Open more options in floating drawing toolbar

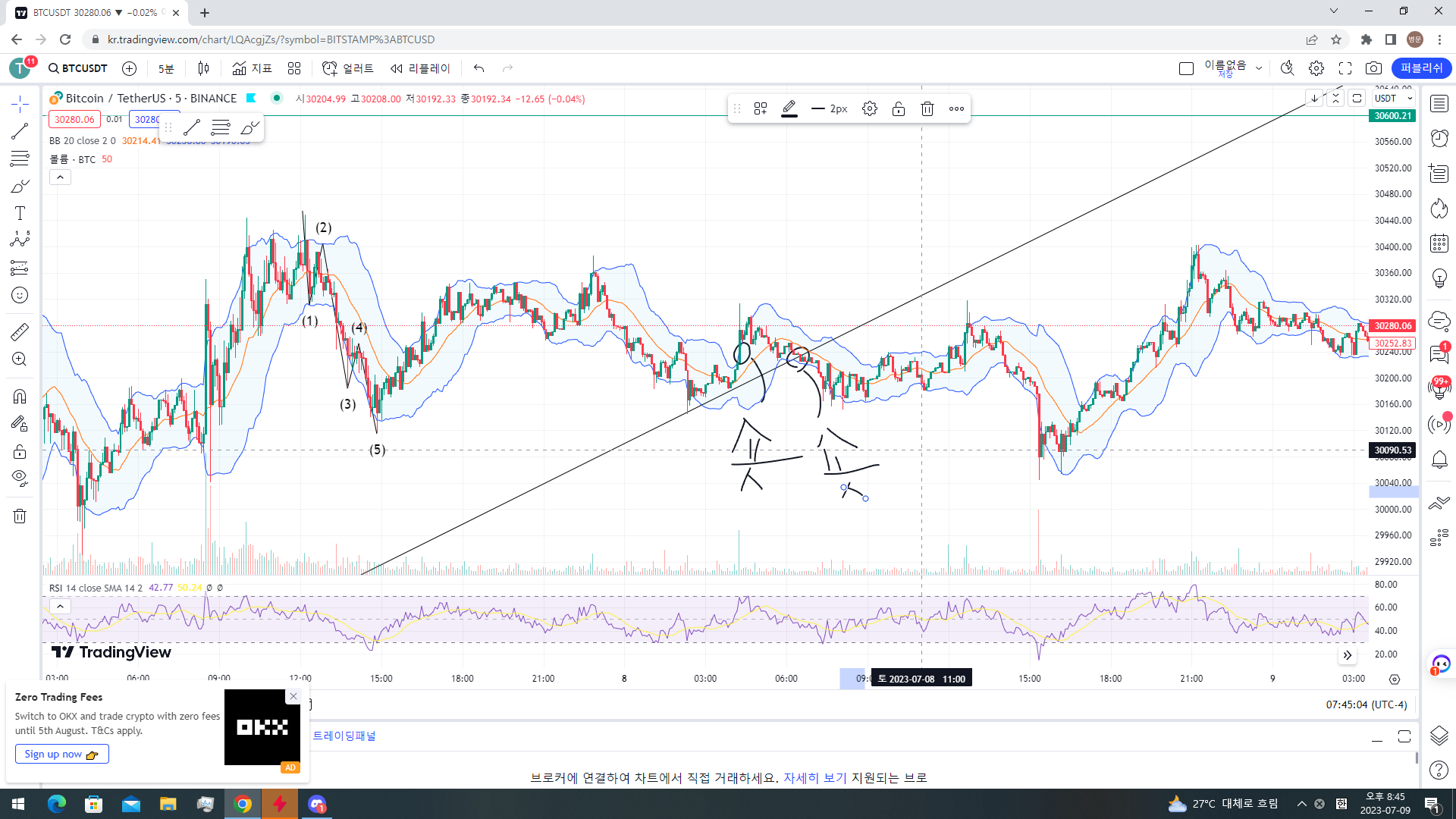pyautogui.click(x=956, y=109)
